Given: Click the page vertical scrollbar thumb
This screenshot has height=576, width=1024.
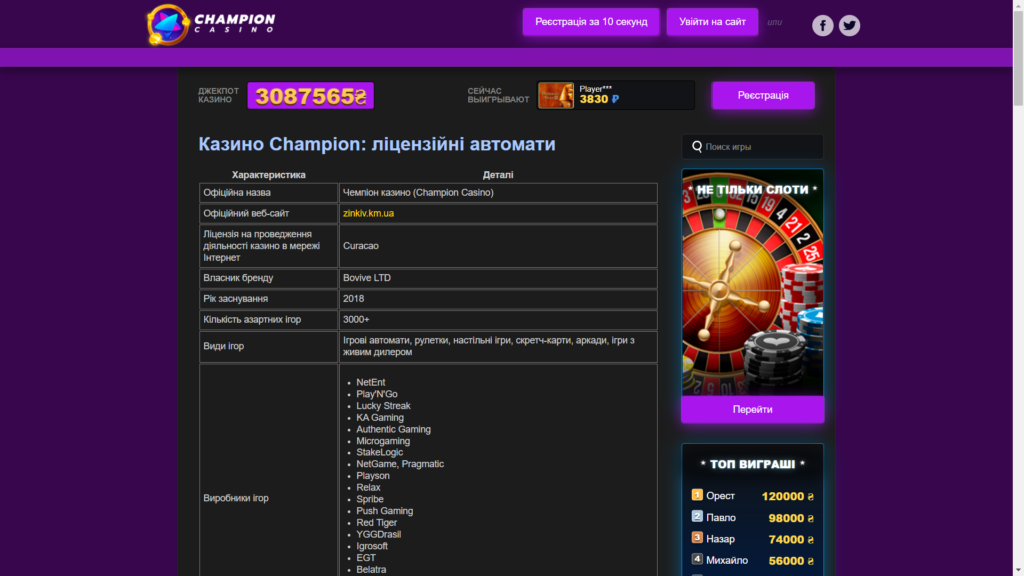Looking at the screenshot, I should point(1018,57).
